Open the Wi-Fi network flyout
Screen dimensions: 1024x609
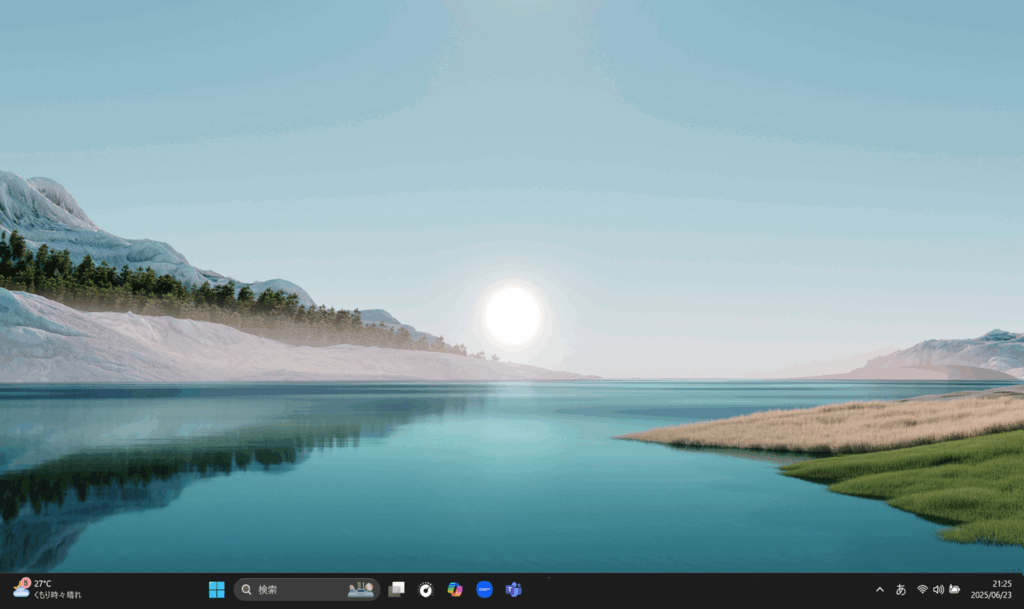pyautogui.click(x=922, y=589)
